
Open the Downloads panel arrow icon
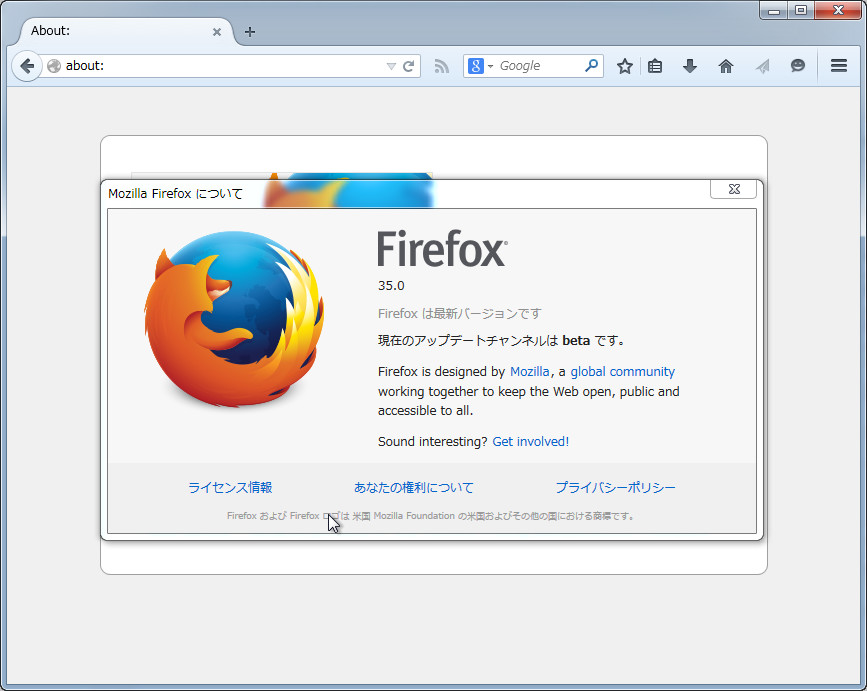tap(689, 65)
